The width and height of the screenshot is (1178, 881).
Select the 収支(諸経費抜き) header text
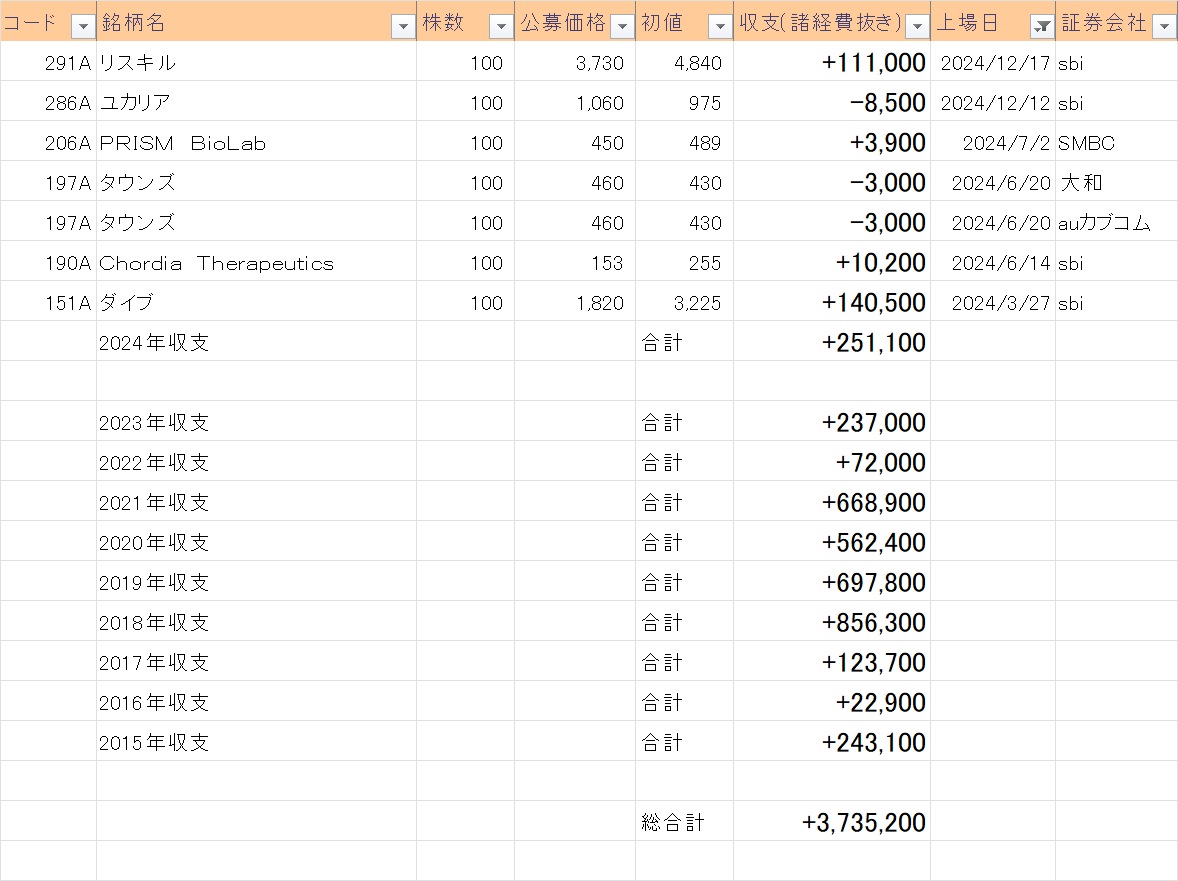[x=820, y=23]
